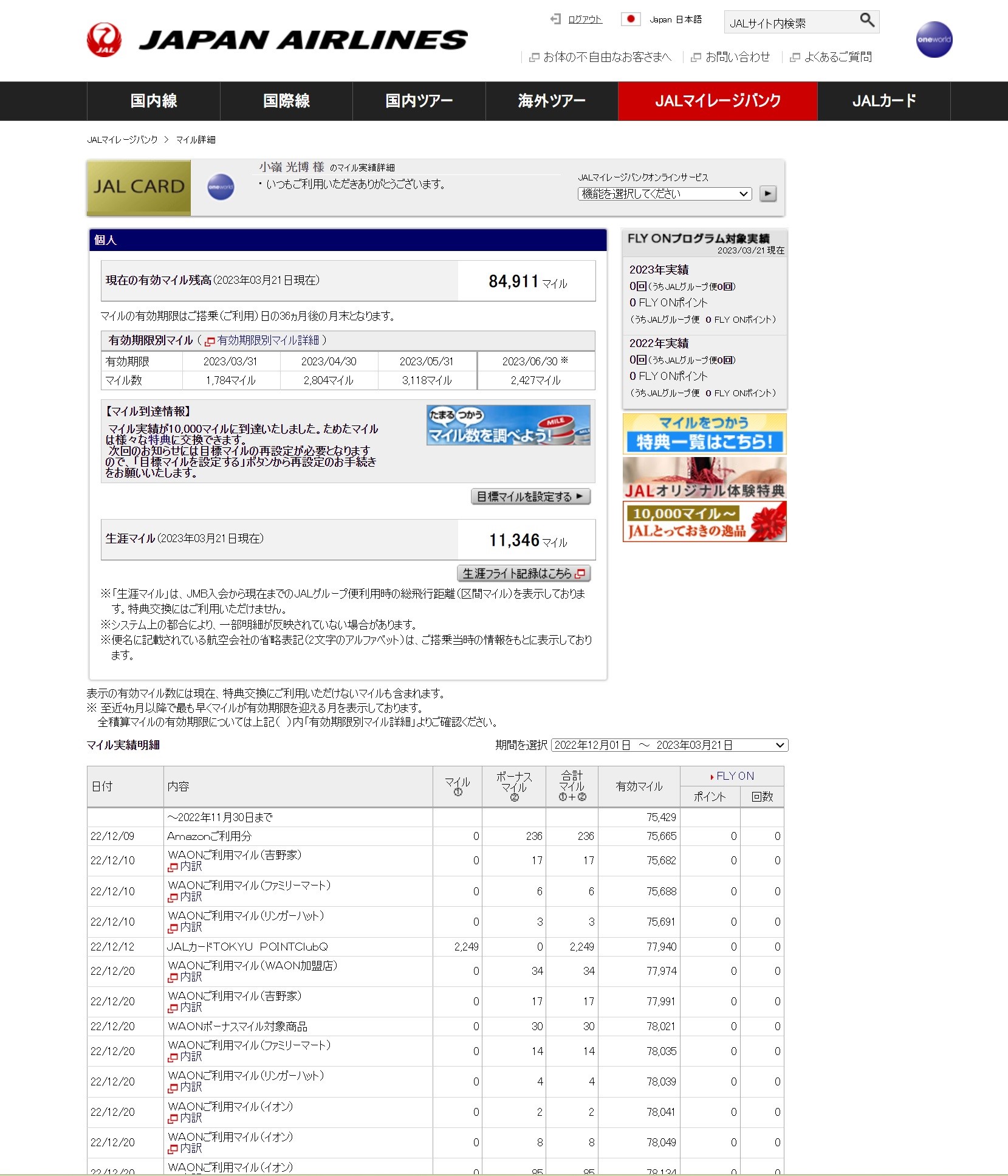
Task: Click the search magnifier icon
Action: click(867, 21)
